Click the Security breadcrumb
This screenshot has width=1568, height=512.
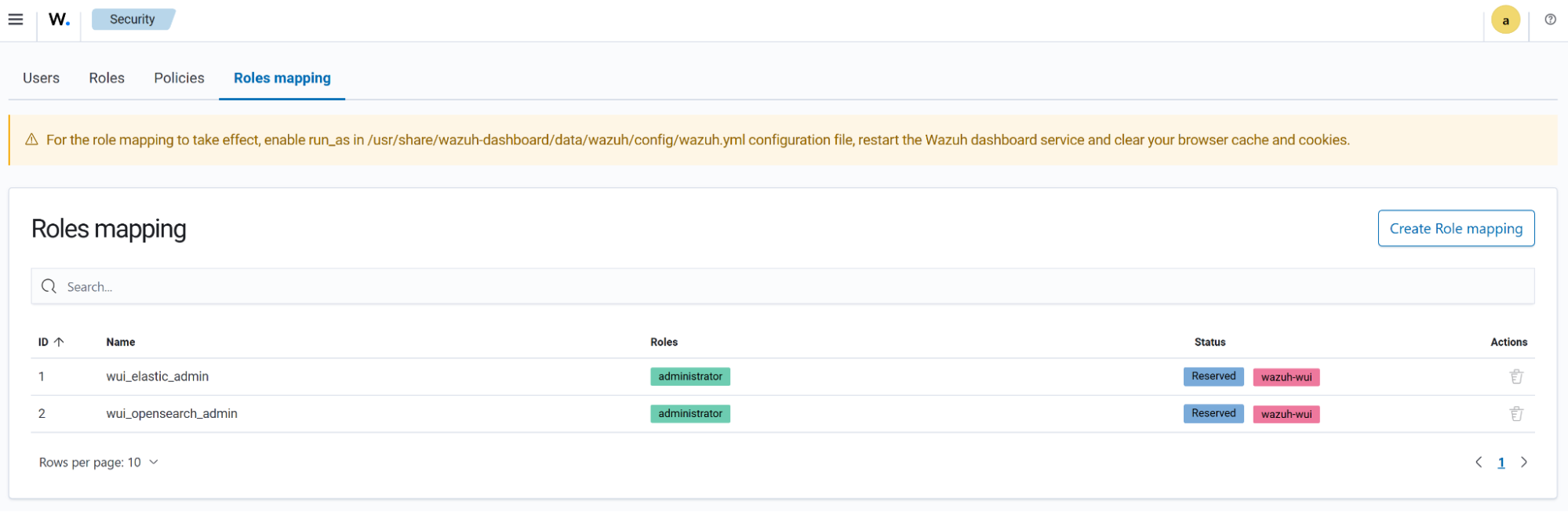pyautogui.click(x=132, y=20)
